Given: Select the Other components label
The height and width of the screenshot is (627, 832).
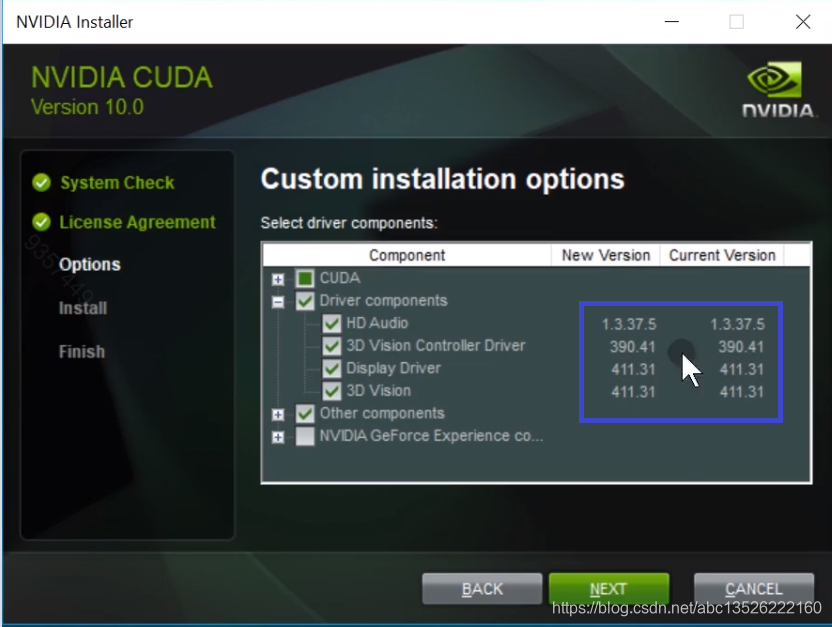Looking at the screenshot, I should (x=382, y=413).
